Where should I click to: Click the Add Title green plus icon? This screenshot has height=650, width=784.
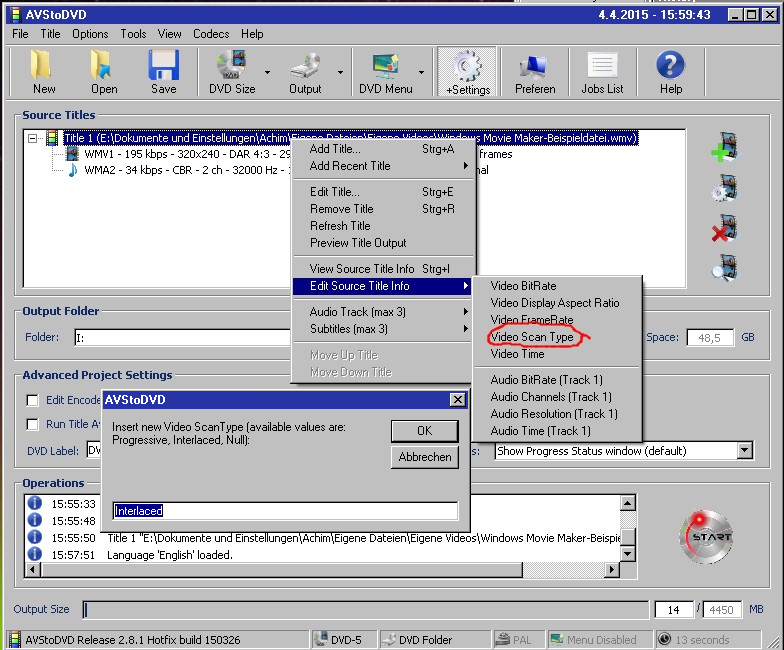click(724, 147)
